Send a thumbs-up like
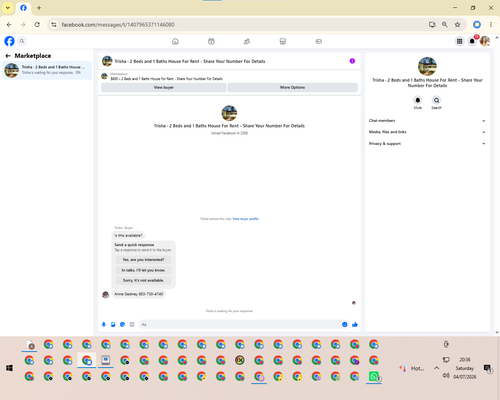 point(355,324)
